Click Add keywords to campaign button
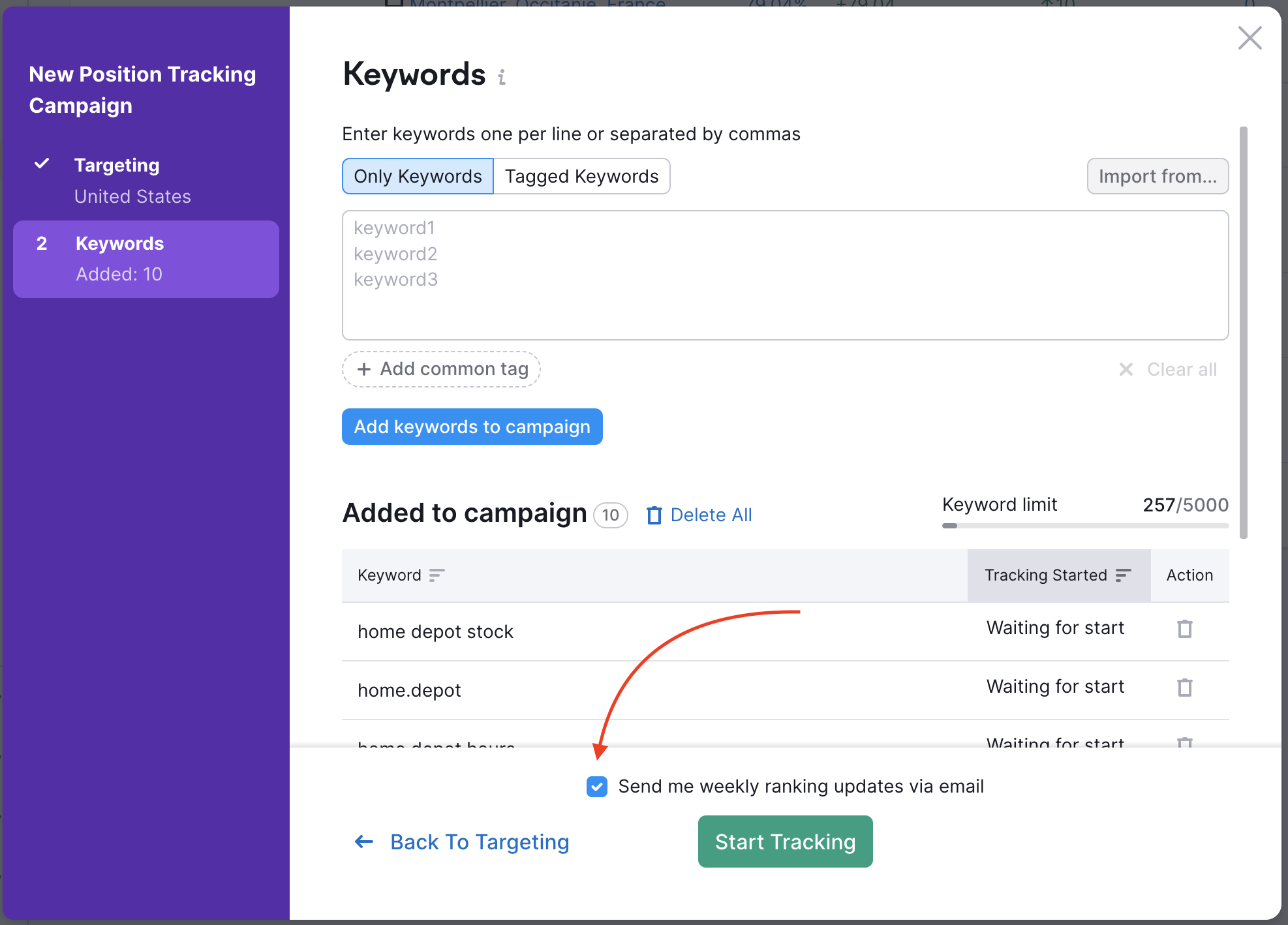 point(472,427)
